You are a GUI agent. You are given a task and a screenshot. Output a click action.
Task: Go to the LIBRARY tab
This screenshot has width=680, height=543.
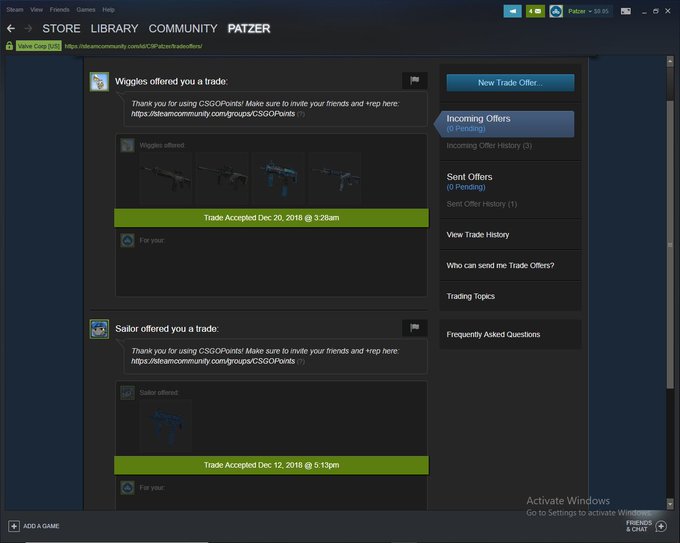click(x=114, y=29)
